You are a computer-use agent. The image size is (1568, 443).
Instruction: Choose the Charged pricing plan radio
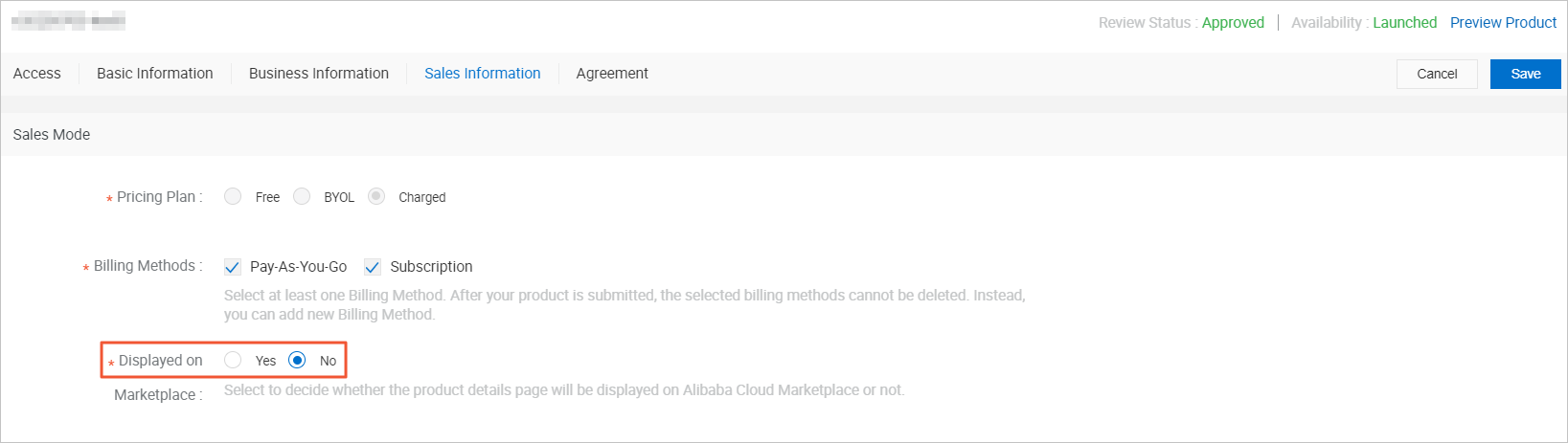tap(376, 196)
